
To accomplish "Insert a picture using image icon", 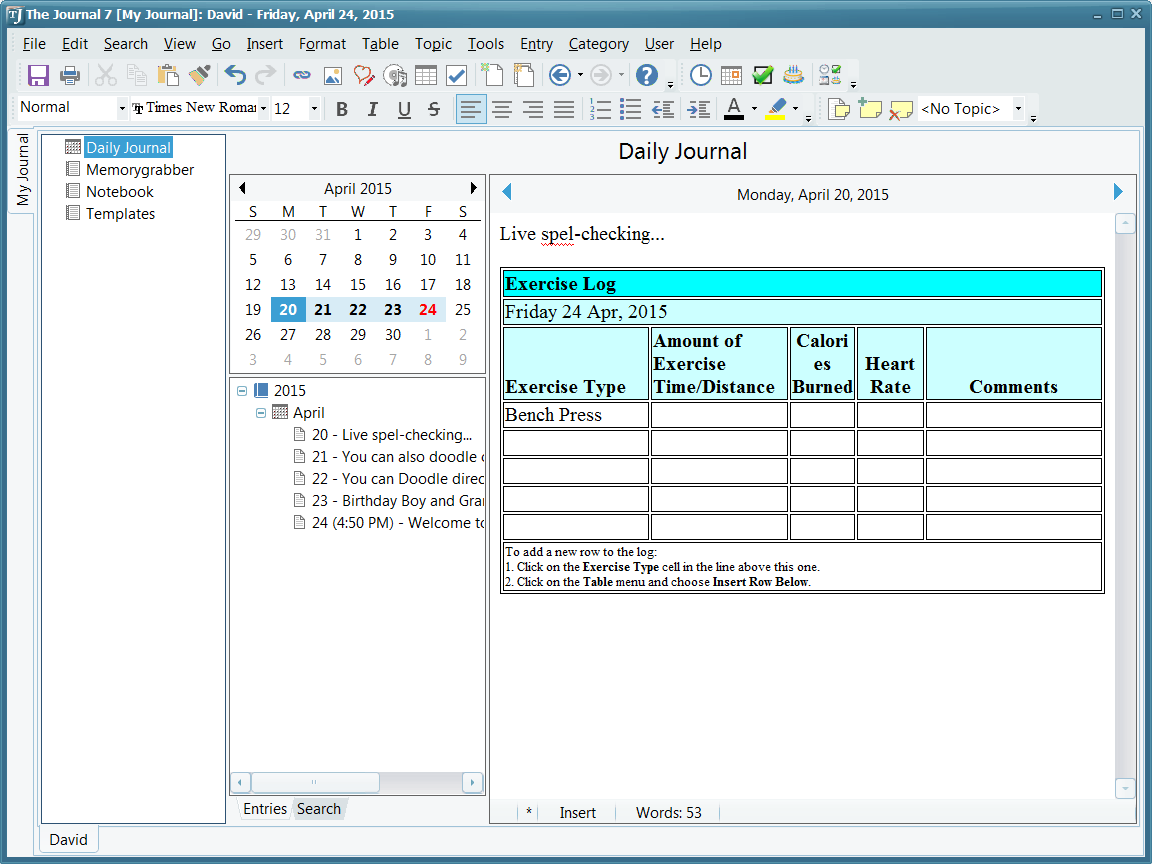I will point(333,75).
